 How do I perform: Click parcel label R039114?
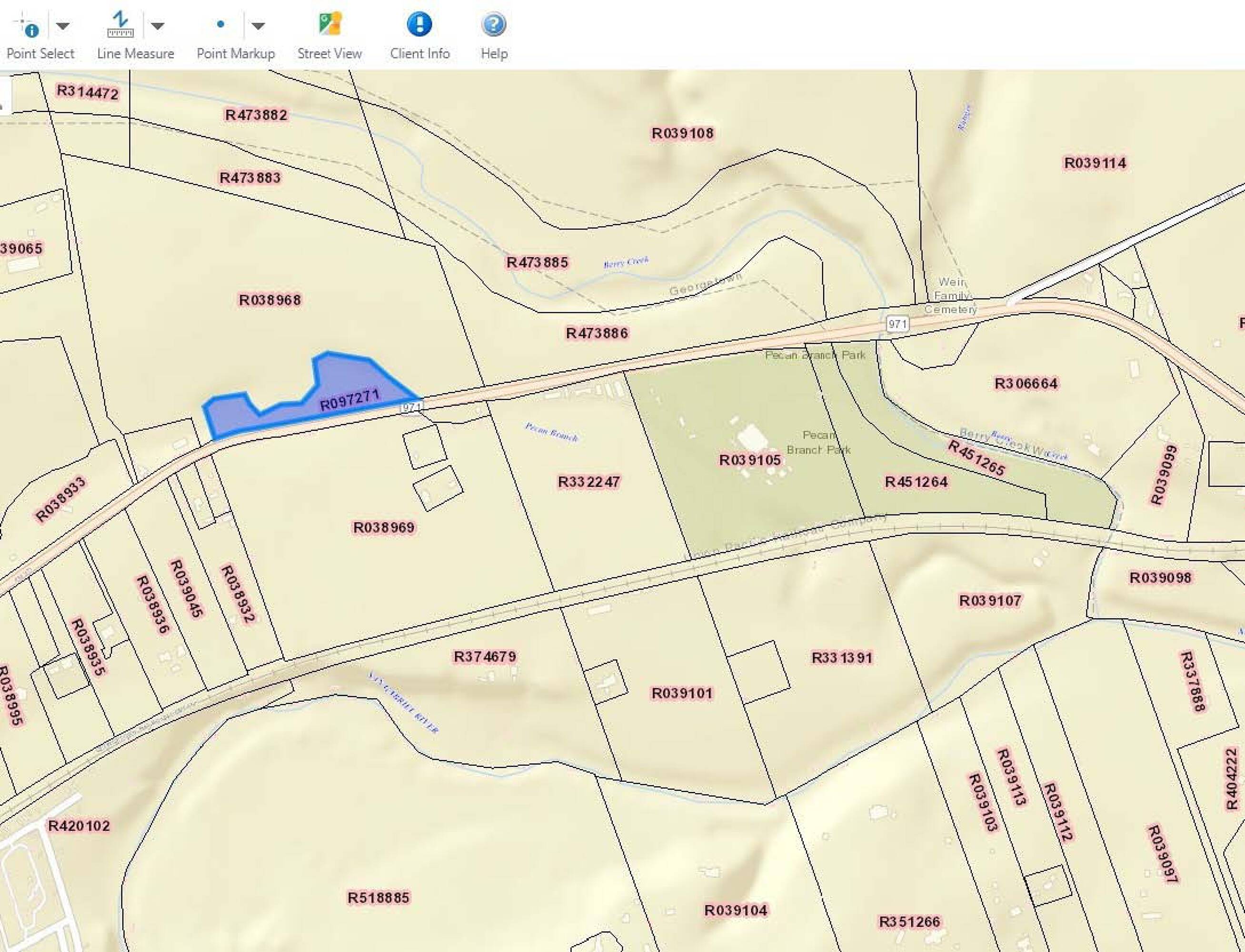[1095, 163]
